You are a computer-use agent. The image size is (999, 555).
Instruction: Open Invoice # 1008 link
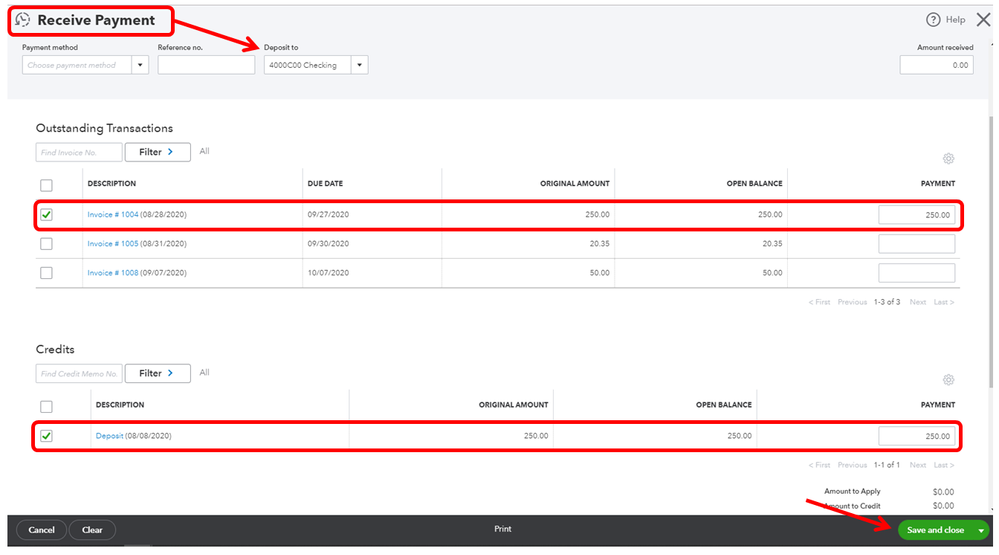(x=113, y=273)
